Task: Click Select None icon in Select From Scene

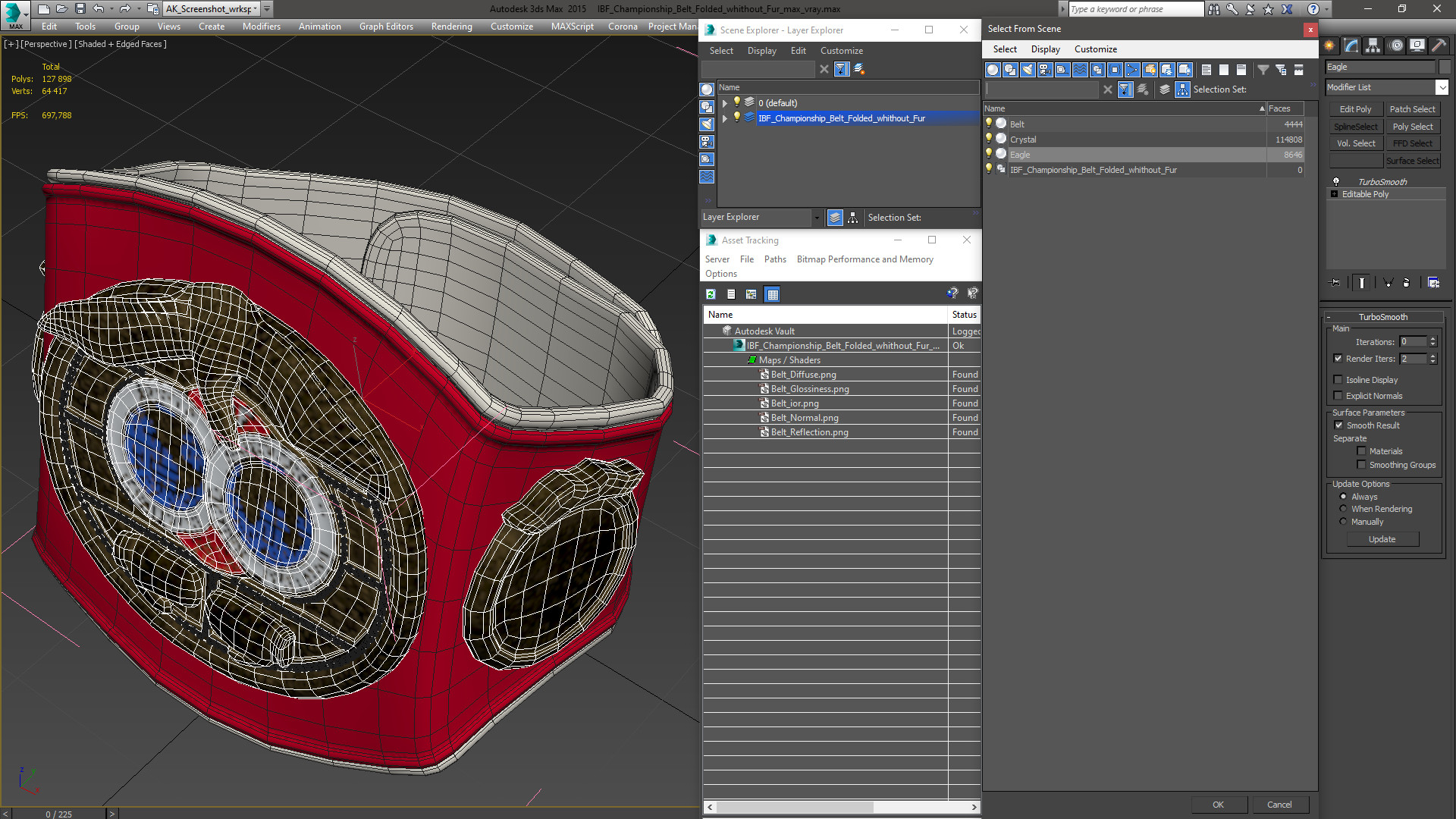Action: (1224, 70)
